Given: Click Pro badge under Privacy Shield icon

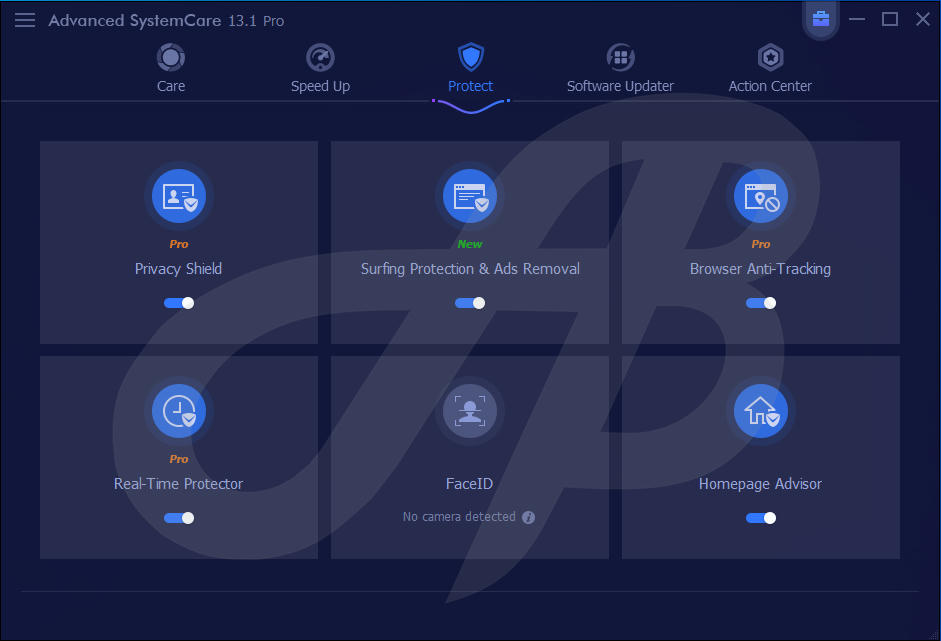Looking at the screenshot, I should point(179,244).
